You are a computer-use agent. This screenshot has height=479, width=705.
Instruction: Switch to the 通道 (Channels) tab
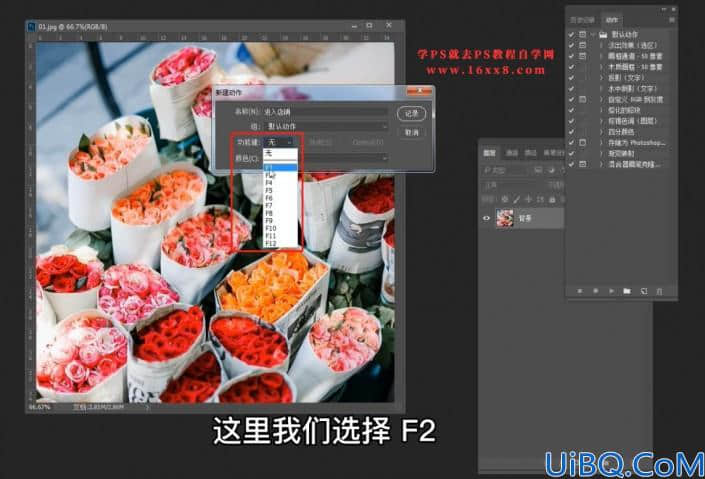[x=512, y=153]
